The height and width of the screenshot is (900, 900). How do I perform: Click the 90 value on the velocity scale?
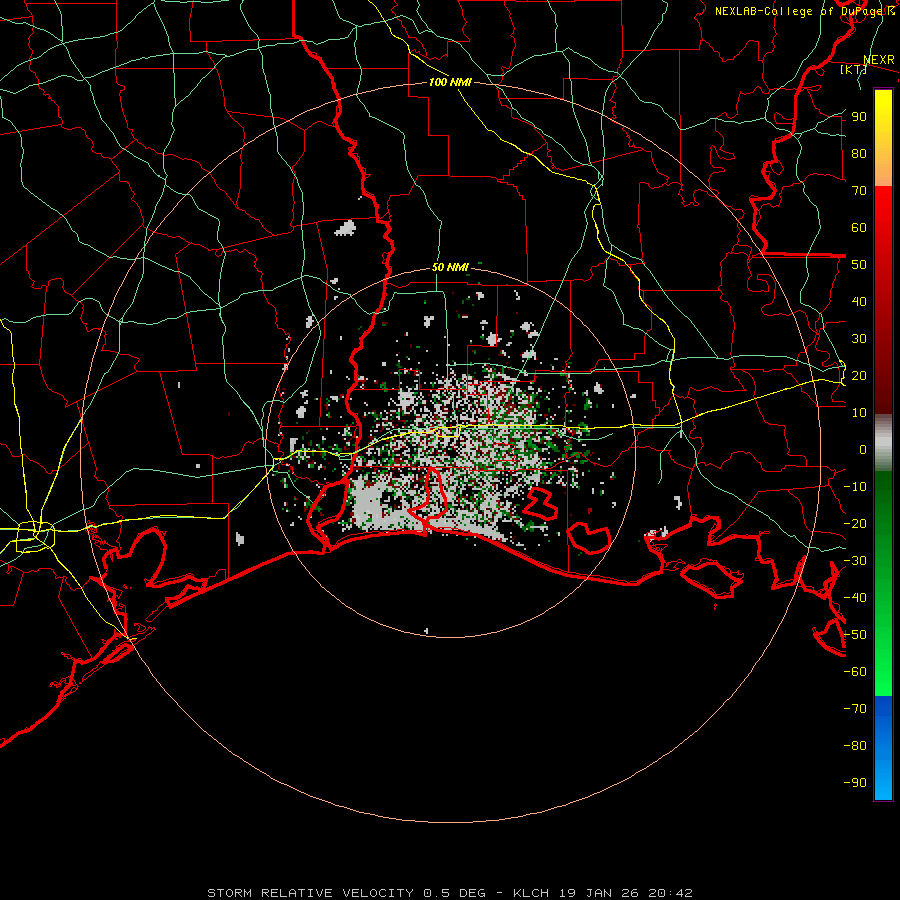(x=859, y=117)
